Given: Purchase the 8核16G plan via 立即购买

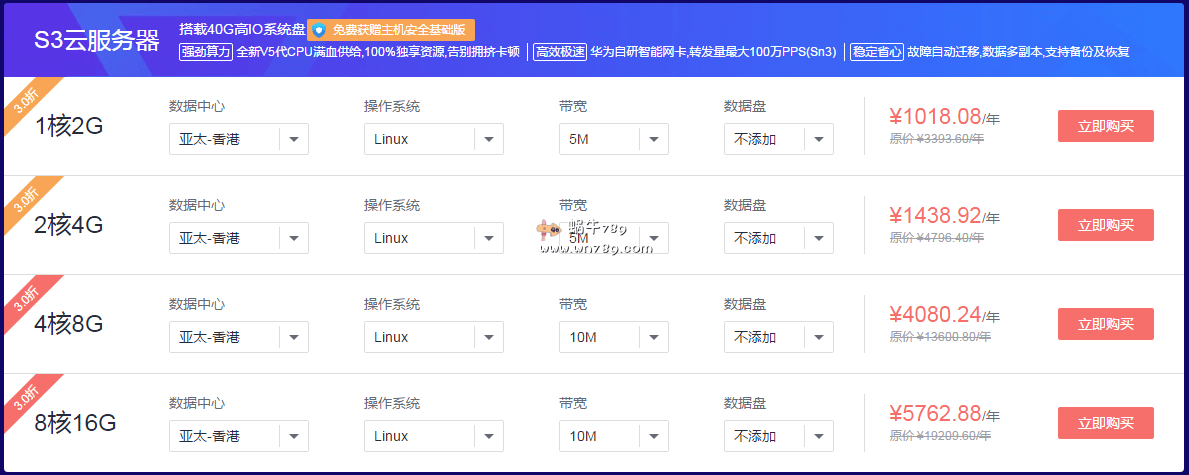Looking at the screenshot, I should pyautogui.click(x=1105, y=423).
